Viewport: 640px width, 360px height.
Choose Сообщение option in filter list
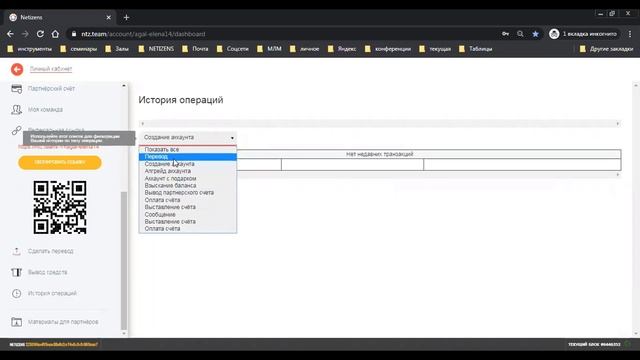point(188,214)
